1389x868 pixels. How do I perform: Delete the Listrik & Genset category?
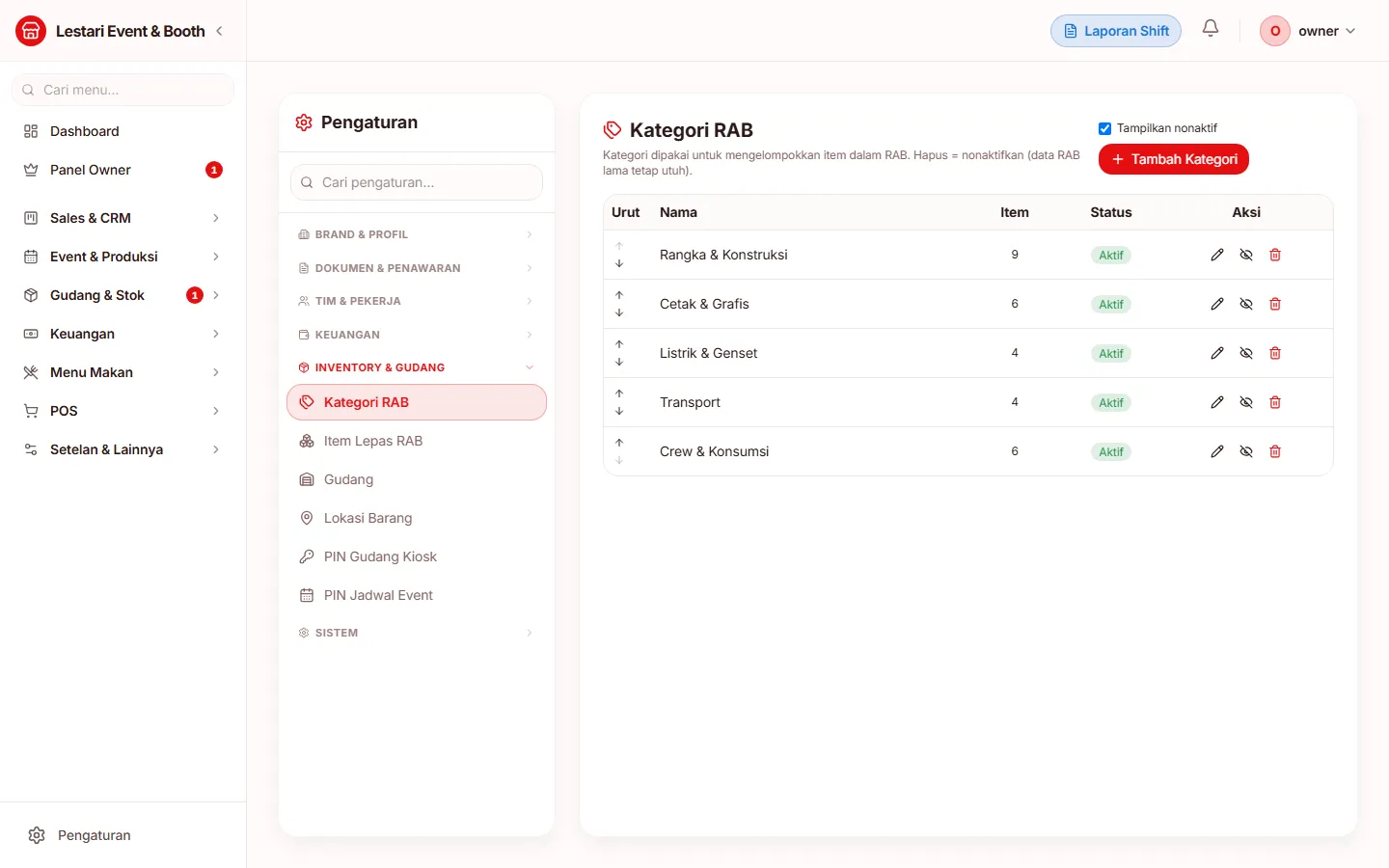[x=1275, y=353]
